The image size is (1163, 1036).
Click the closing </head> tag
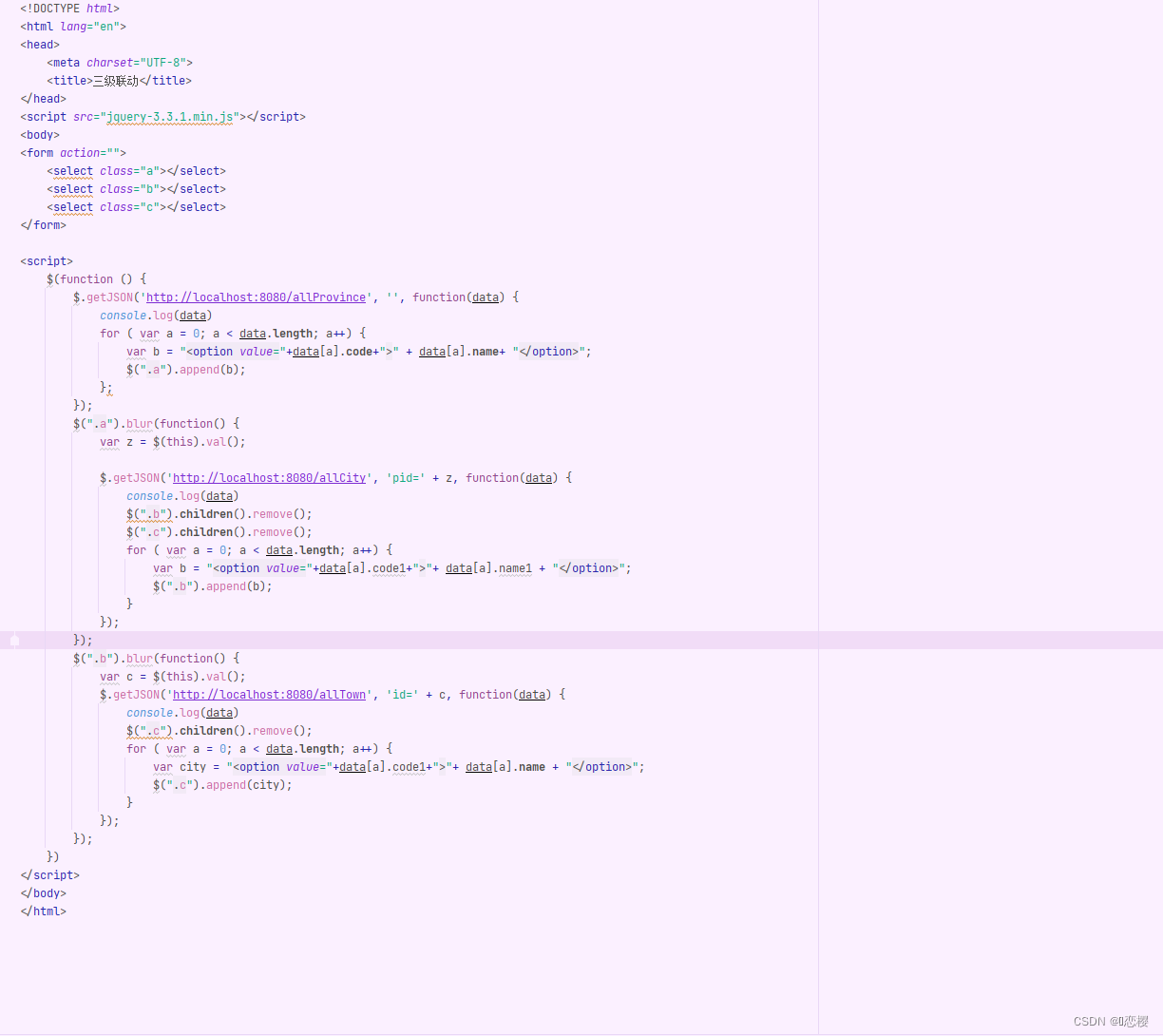44,99
